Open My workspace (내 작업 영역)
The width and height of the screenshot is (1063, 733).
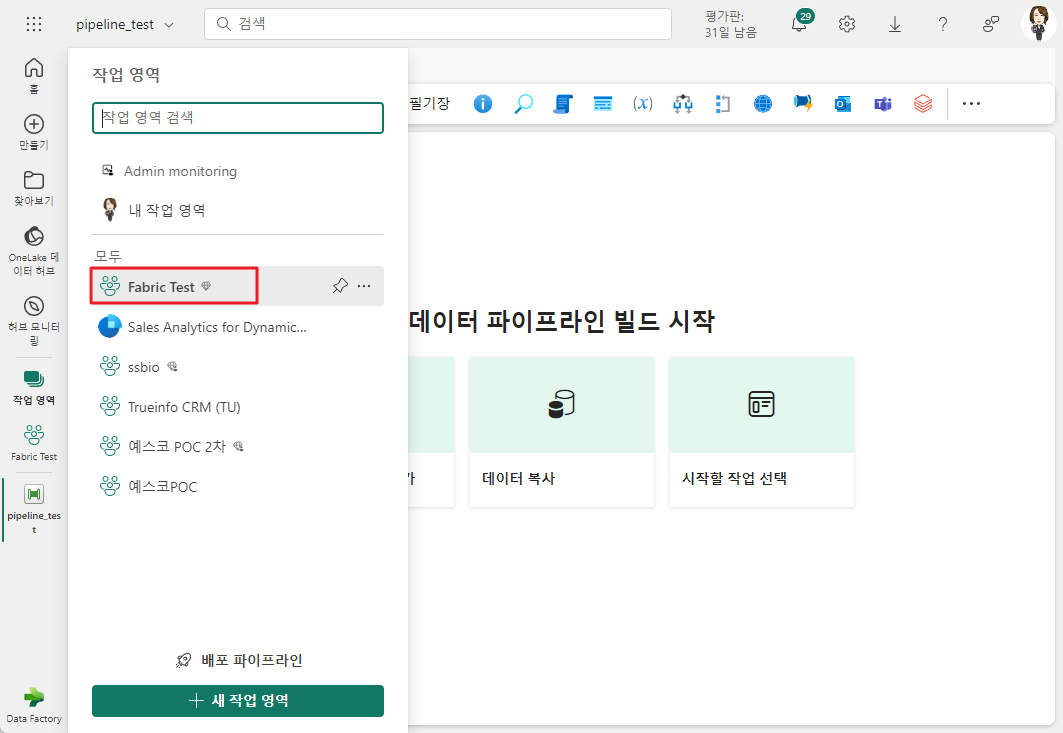click(x=237, y=210)
